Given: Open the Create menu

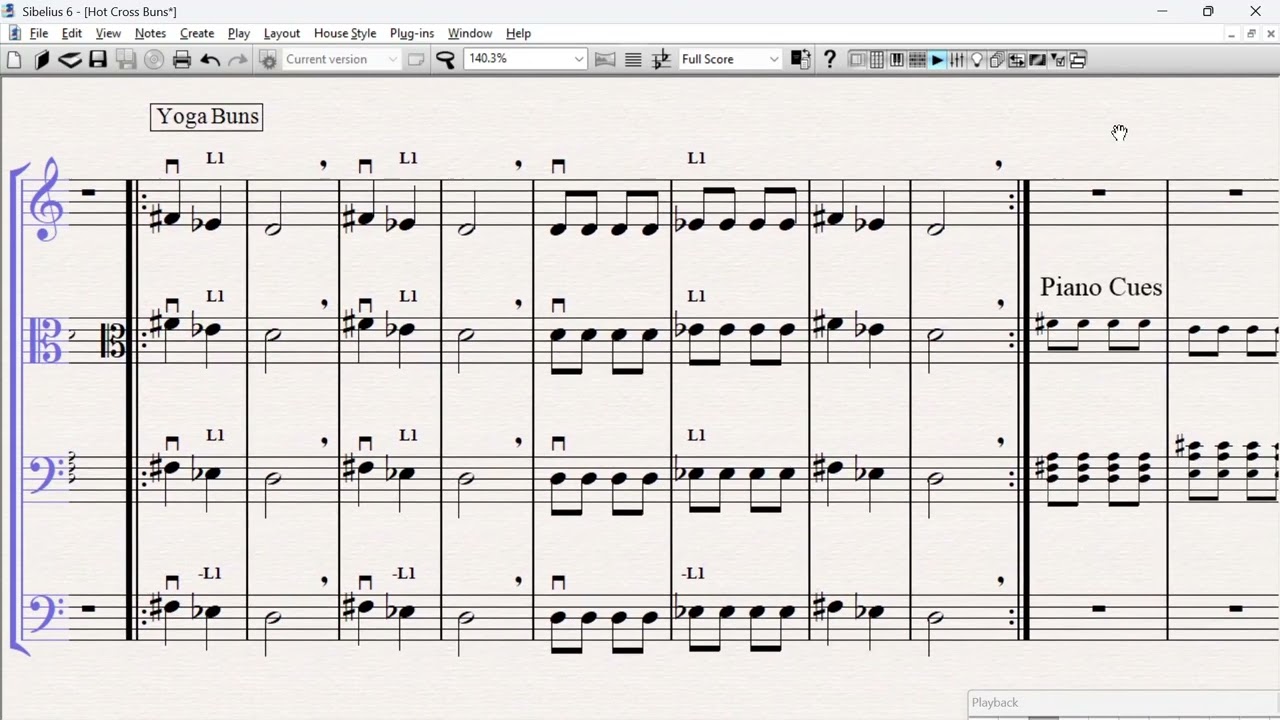Looking at the screenshot, I should tap(197, 33).
